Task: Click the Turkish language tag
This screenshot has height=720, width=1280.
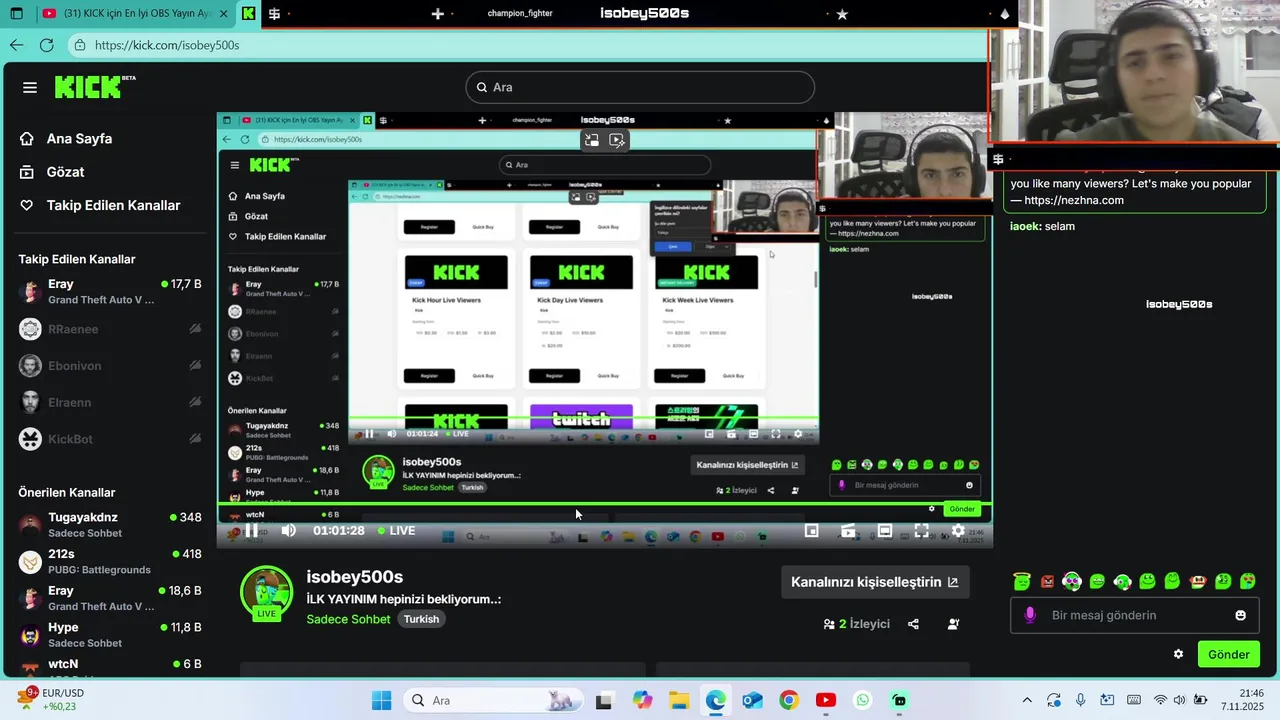Action: pyautogui.click(x=421, y=619)
